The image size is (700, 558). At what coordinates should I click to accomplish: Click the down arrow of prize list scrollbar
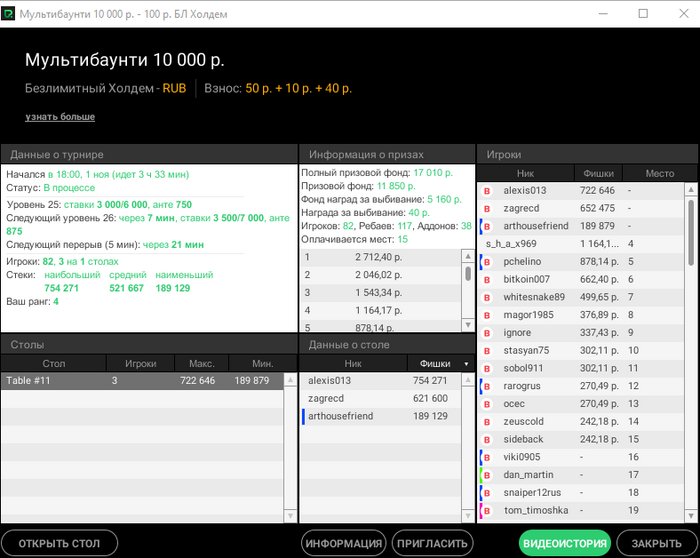click(468, 325)
